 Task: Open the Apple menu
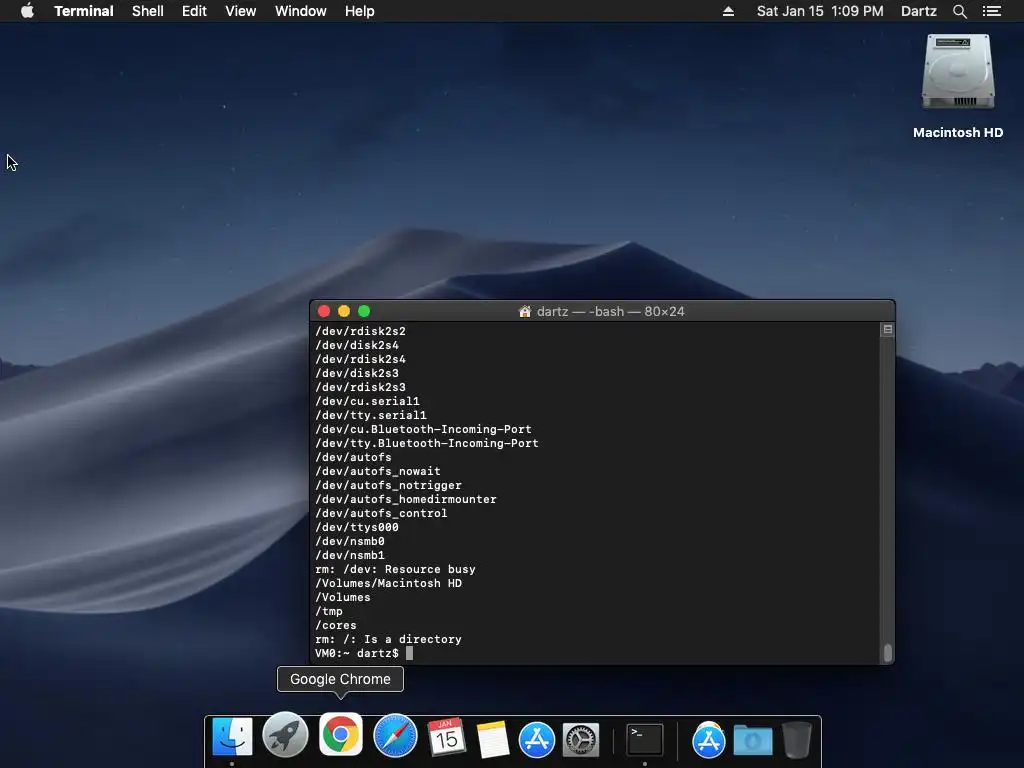point(27,11)
